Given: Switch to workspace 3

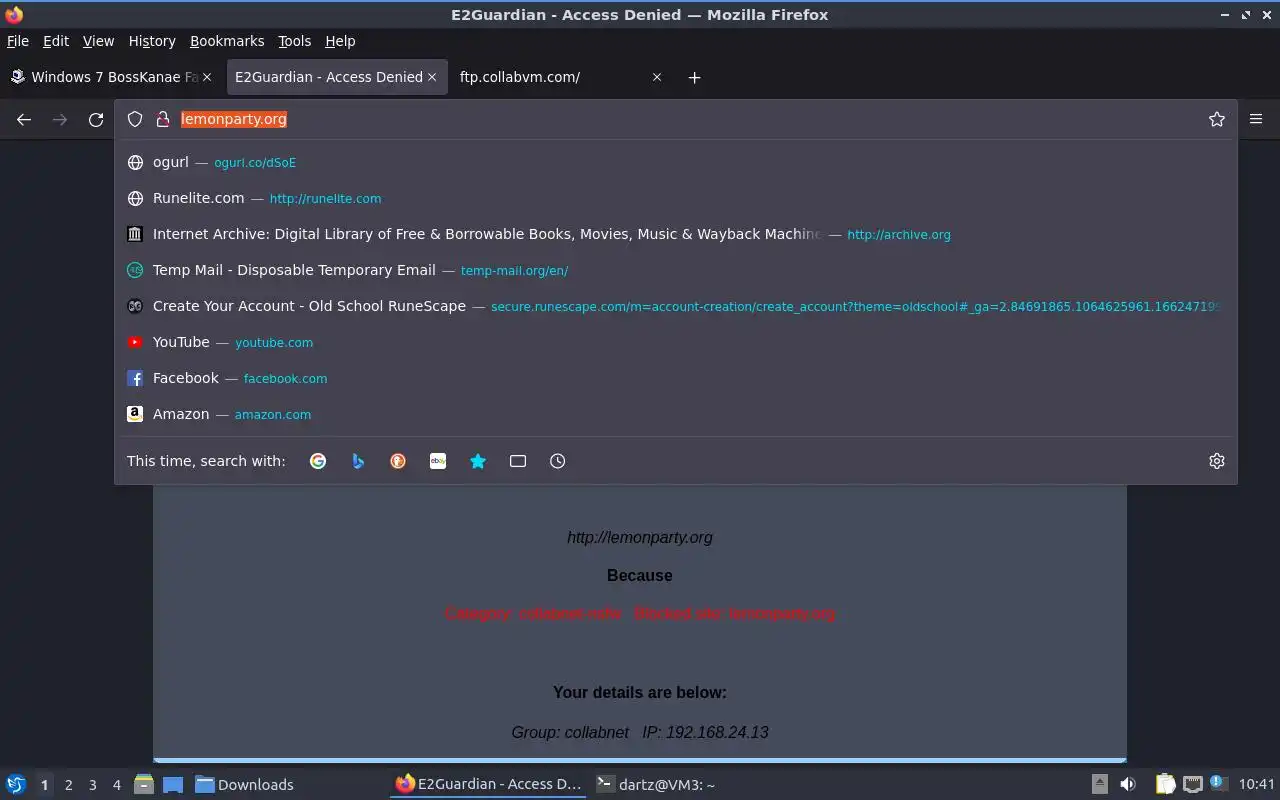Looking at the screenshot, I should click(92, 785).
